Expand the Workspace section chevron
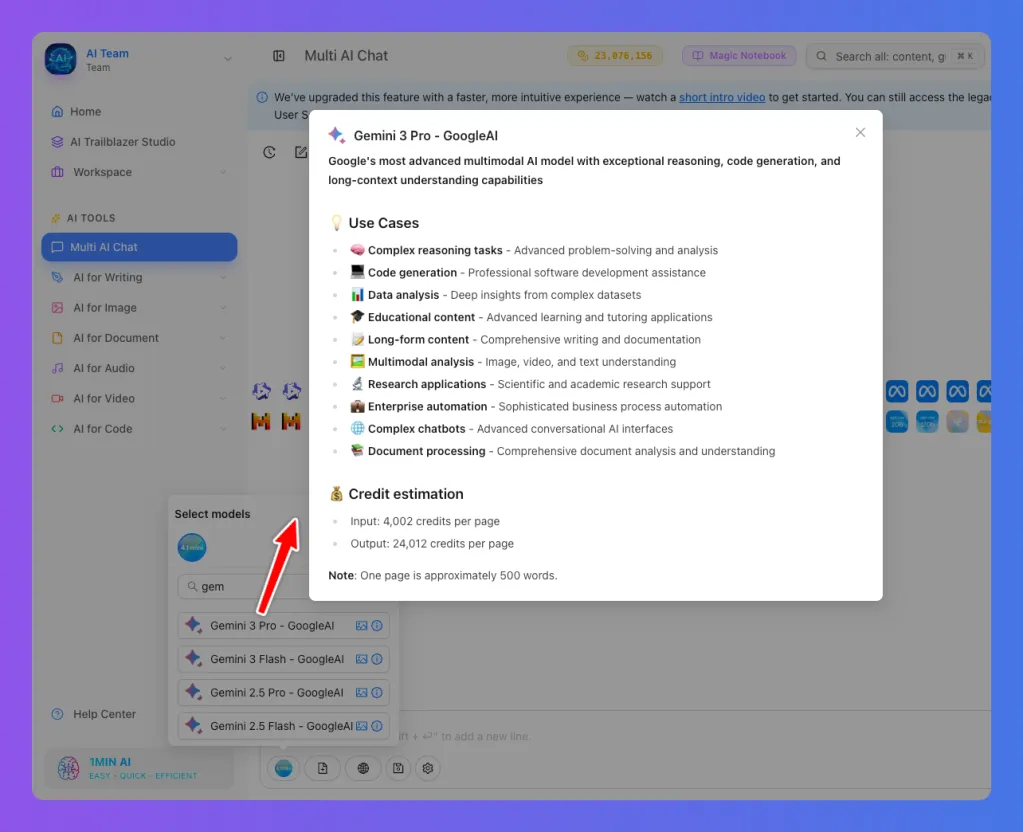The image size is (1023, 832). click(x=223, y=172)
